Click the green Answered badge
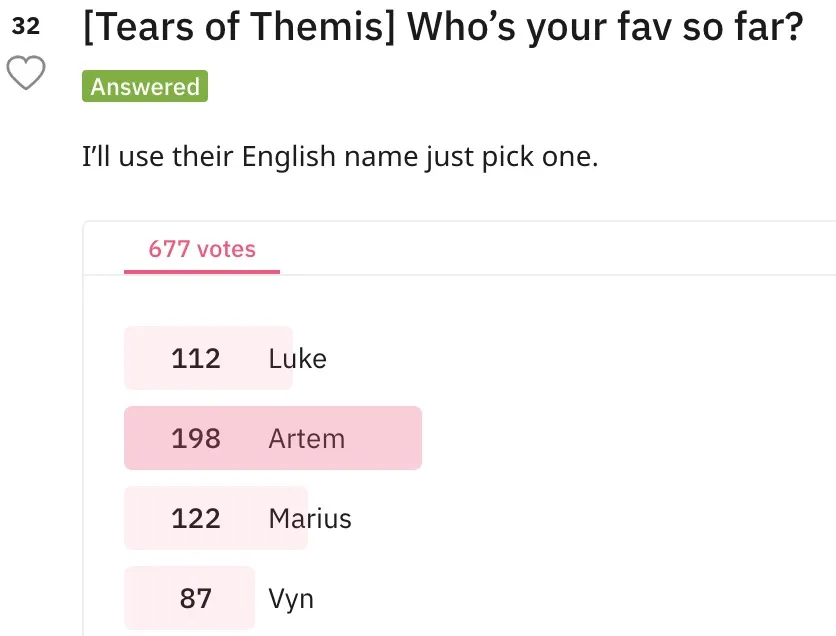The width and height of the screenshot is (836, 636). (x=145, y=87)
